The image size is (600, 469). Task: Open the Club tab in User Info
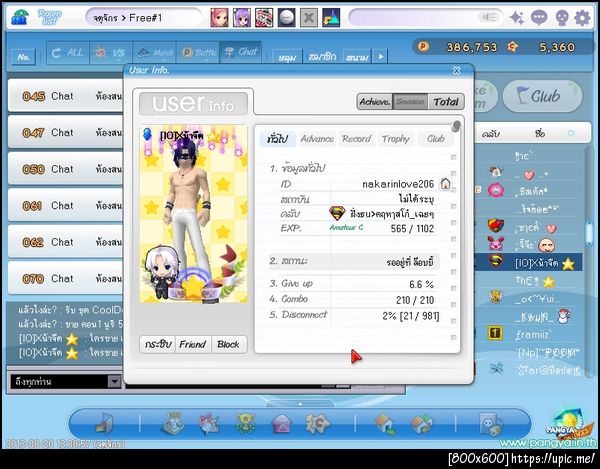coord(436,138)
